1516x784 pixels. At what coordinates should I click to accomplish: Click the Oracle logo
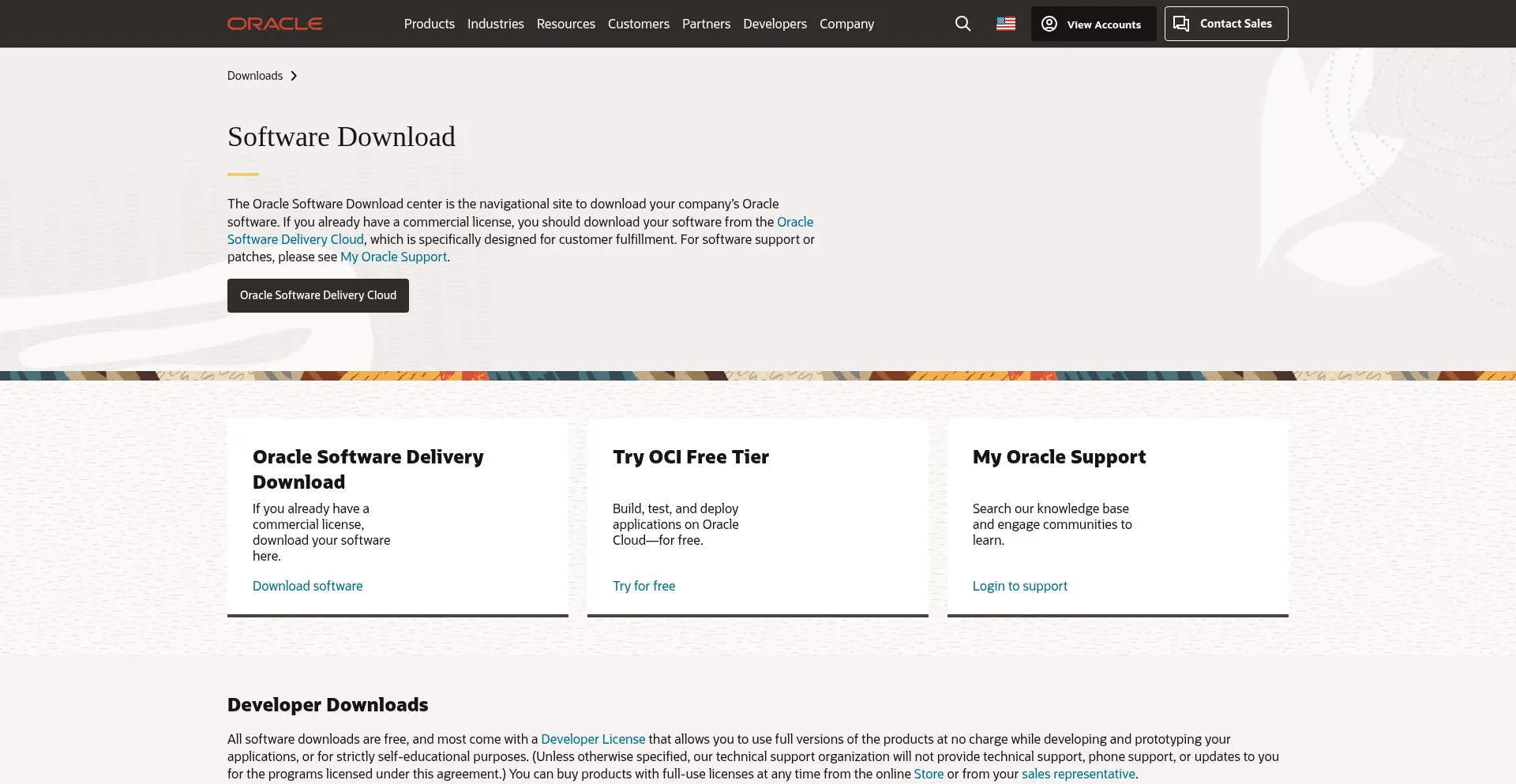[x=275, y=24]
